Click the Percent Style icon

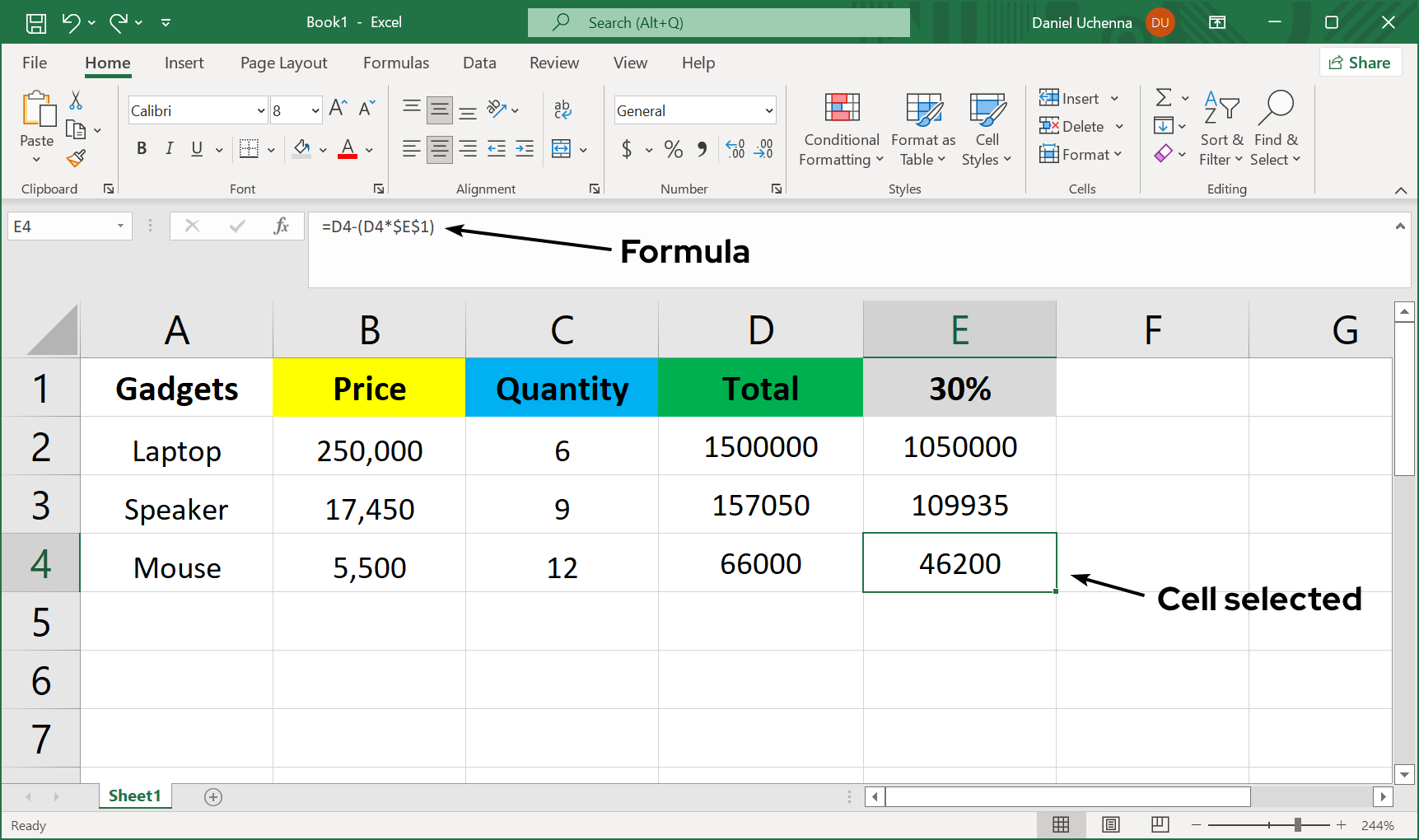(673, 149)
